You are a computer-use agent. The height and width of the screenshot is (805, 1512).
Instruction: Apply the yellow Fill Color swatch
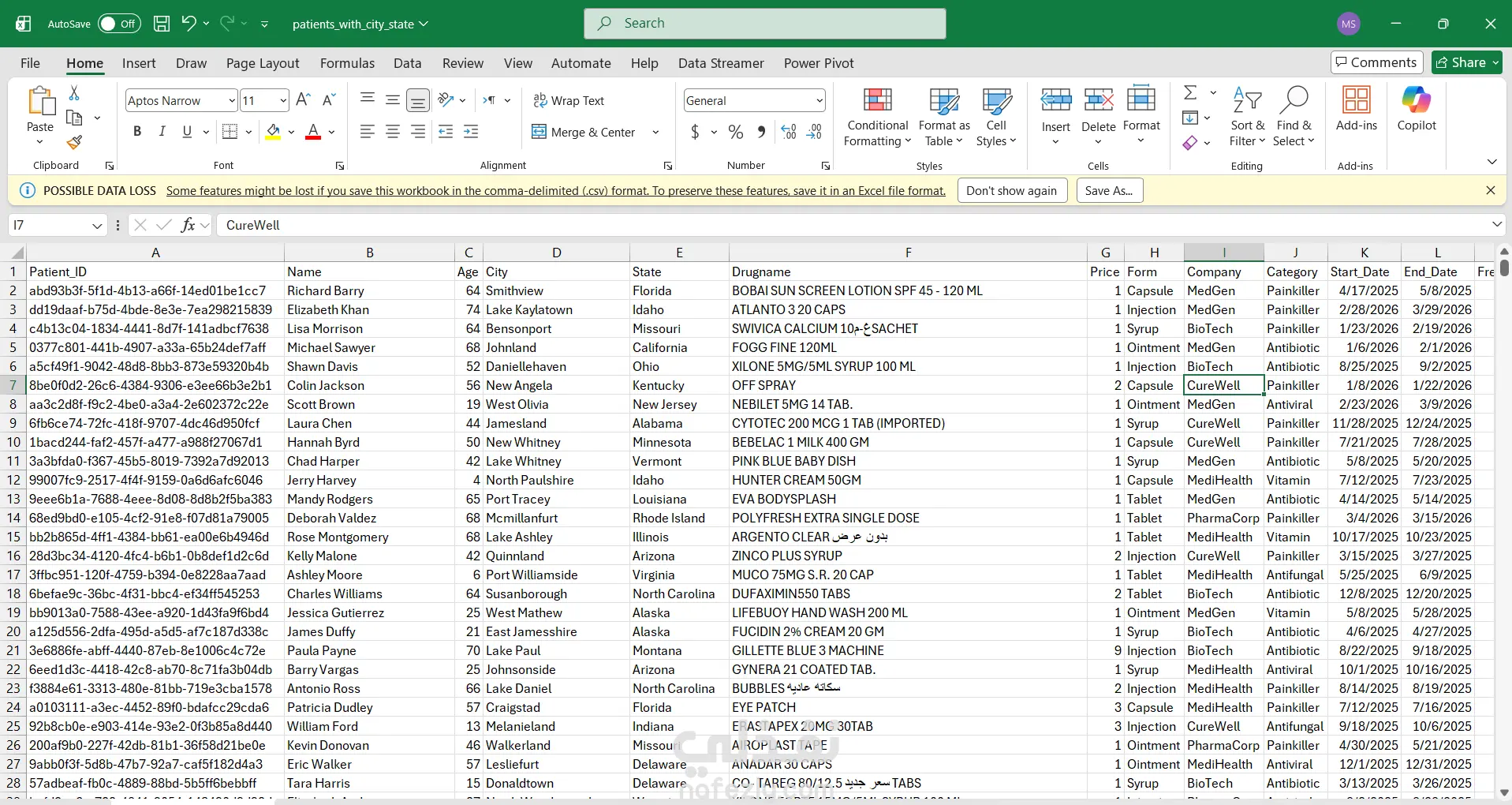coord(273,132)
